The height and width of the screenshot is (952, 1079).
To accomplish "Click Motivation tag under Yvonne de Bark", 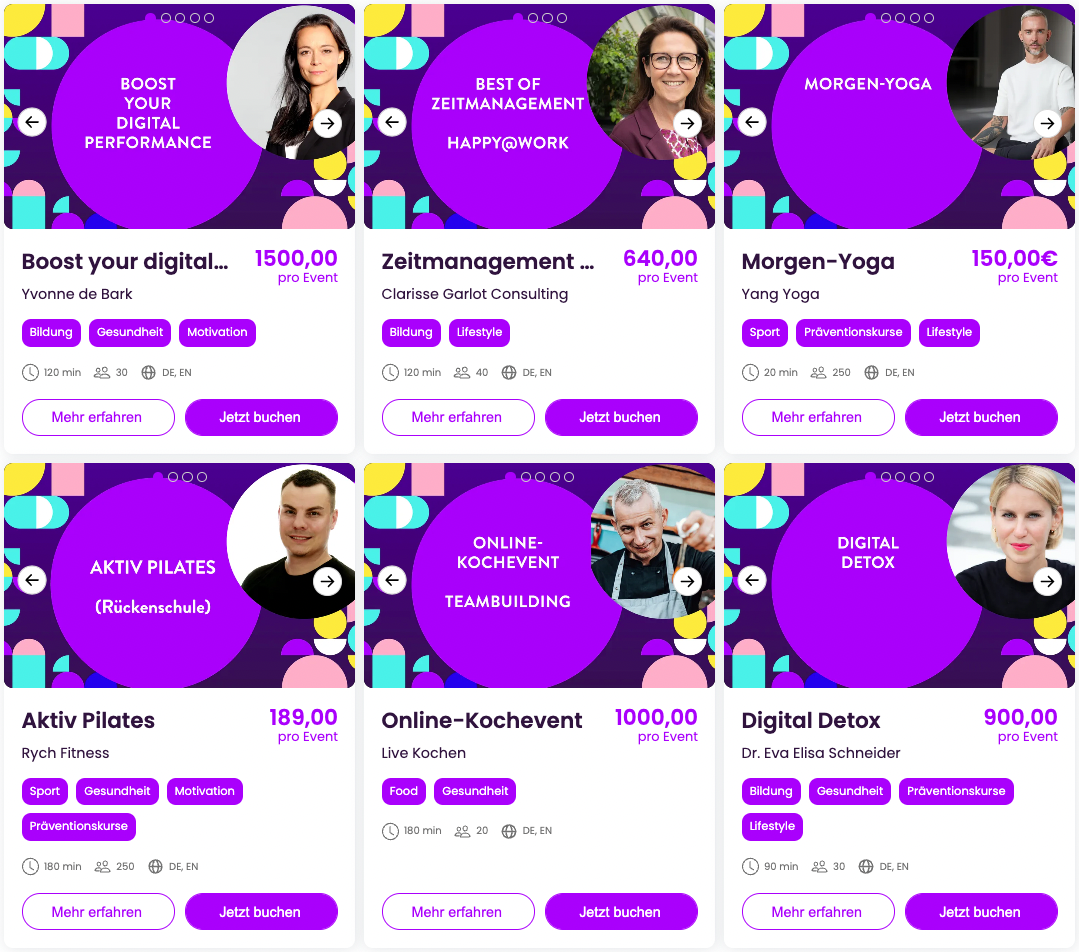I will coord(217,332).
